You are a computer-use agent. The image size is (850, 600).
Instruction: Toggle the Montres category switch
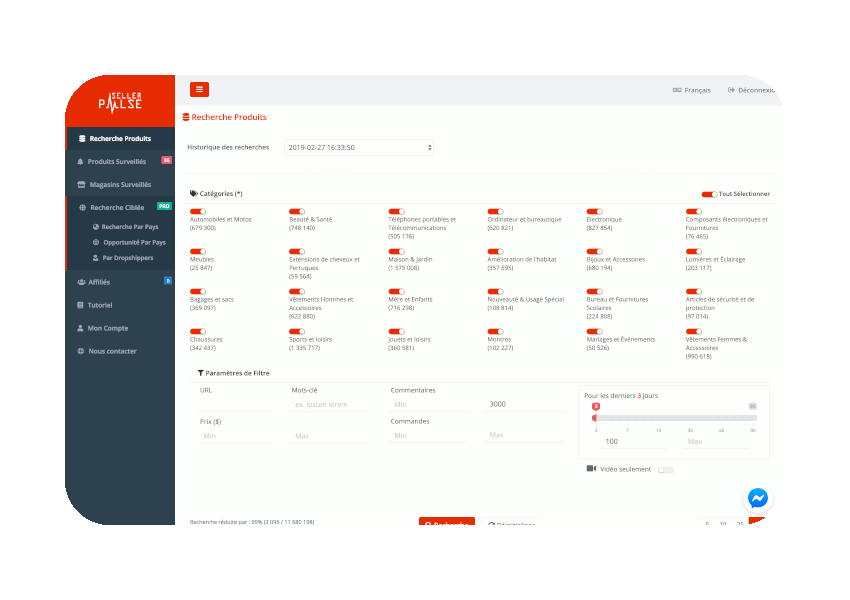point(495,331)
